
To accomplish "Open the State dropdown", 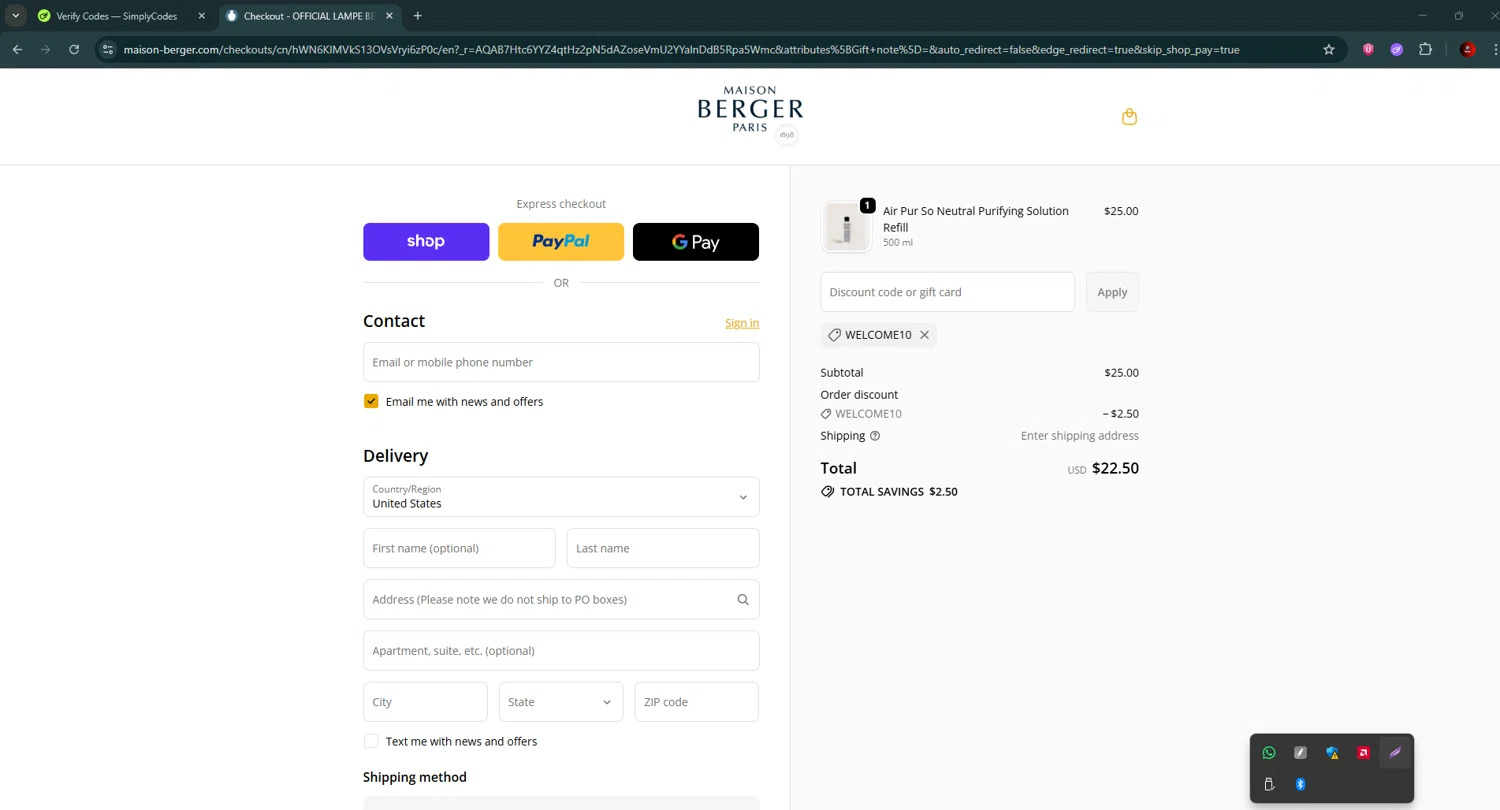I will (561, 702).
